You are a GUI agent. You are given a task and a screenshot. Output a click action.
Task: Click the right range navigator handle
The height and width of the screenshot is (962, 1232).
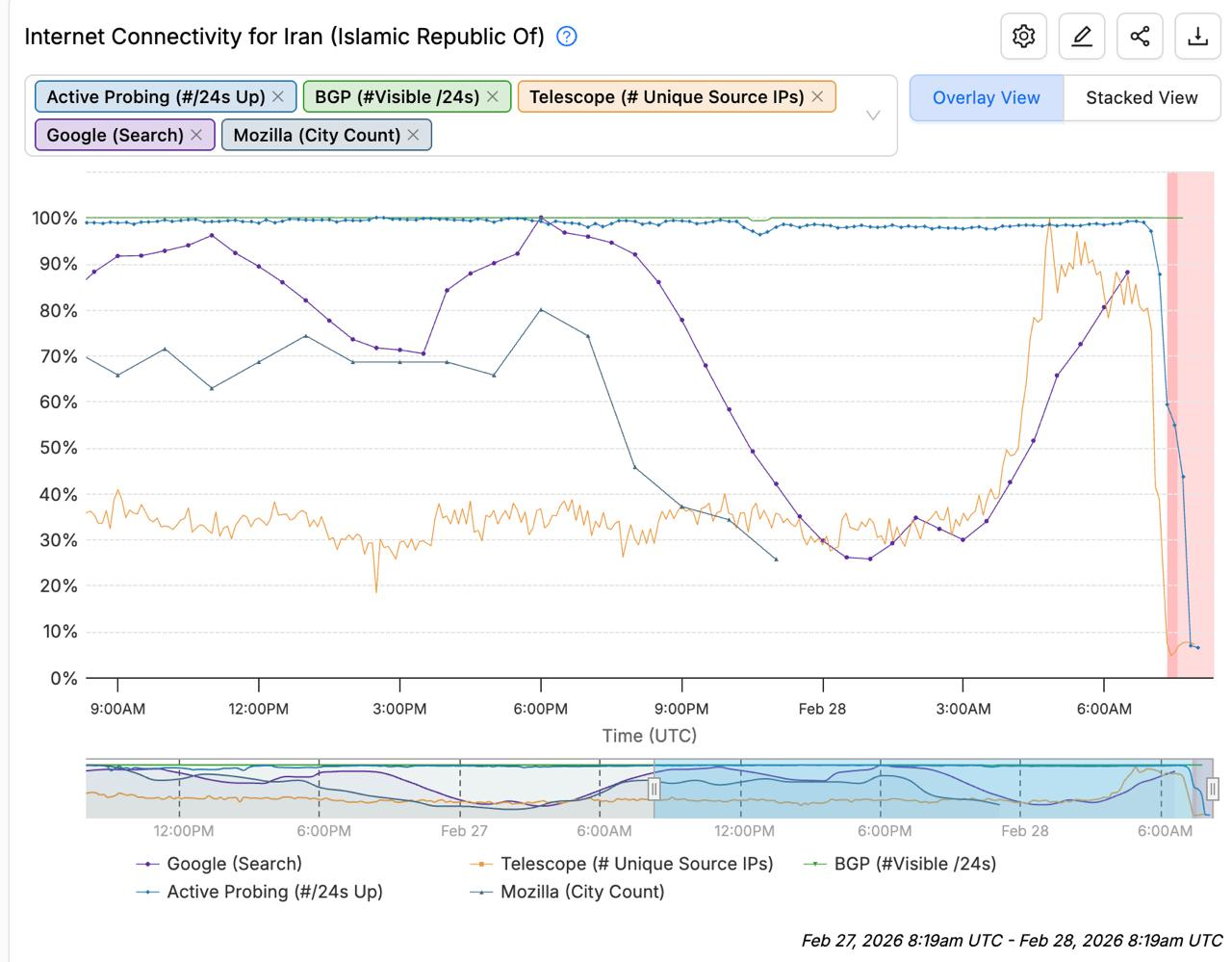(1213, 790)
